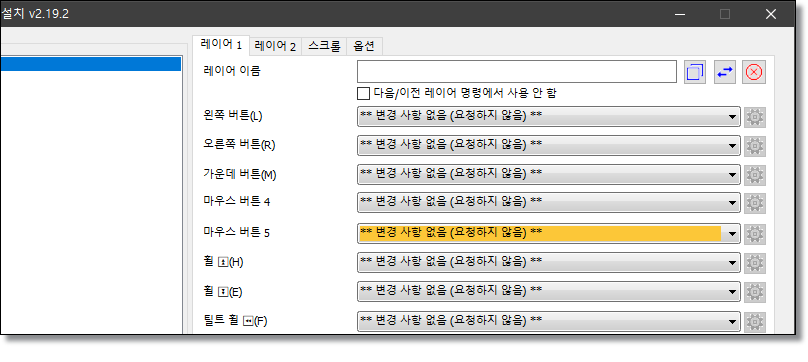Expand the 휠 (E) dropdown
Screen dimensions: 808x362
tap(549, 291)
